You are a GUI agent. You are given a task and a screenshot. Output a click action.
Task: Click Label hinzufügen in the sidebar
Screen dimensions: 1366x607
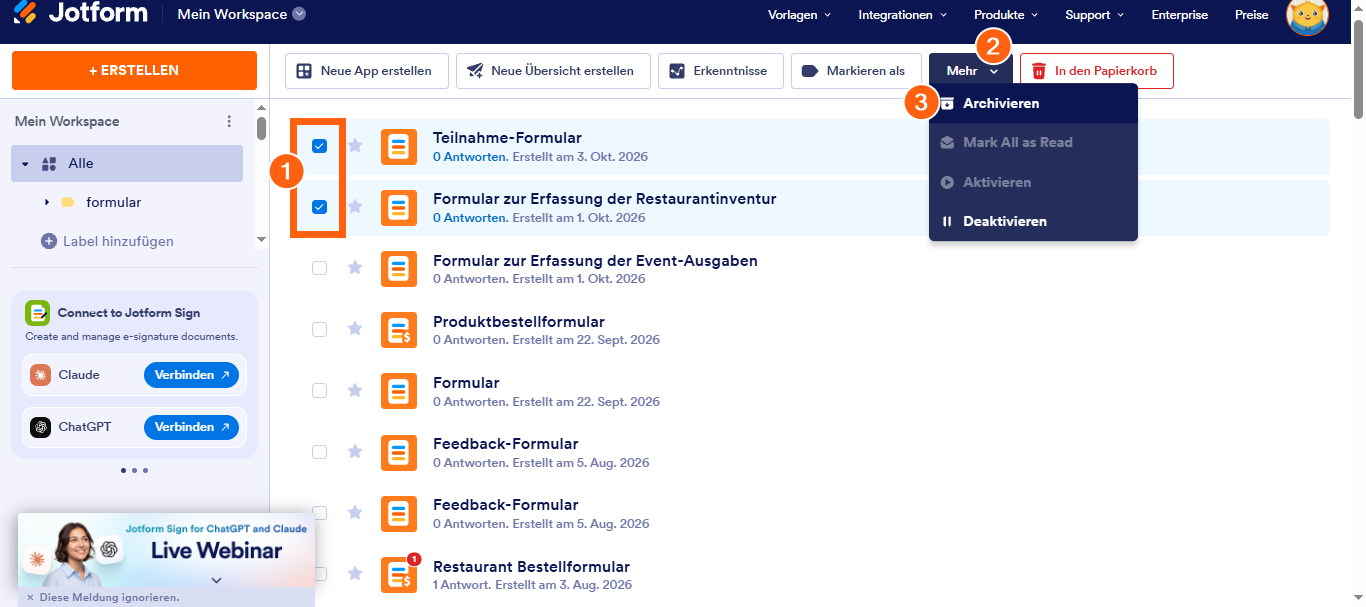[x=107, y=241]
